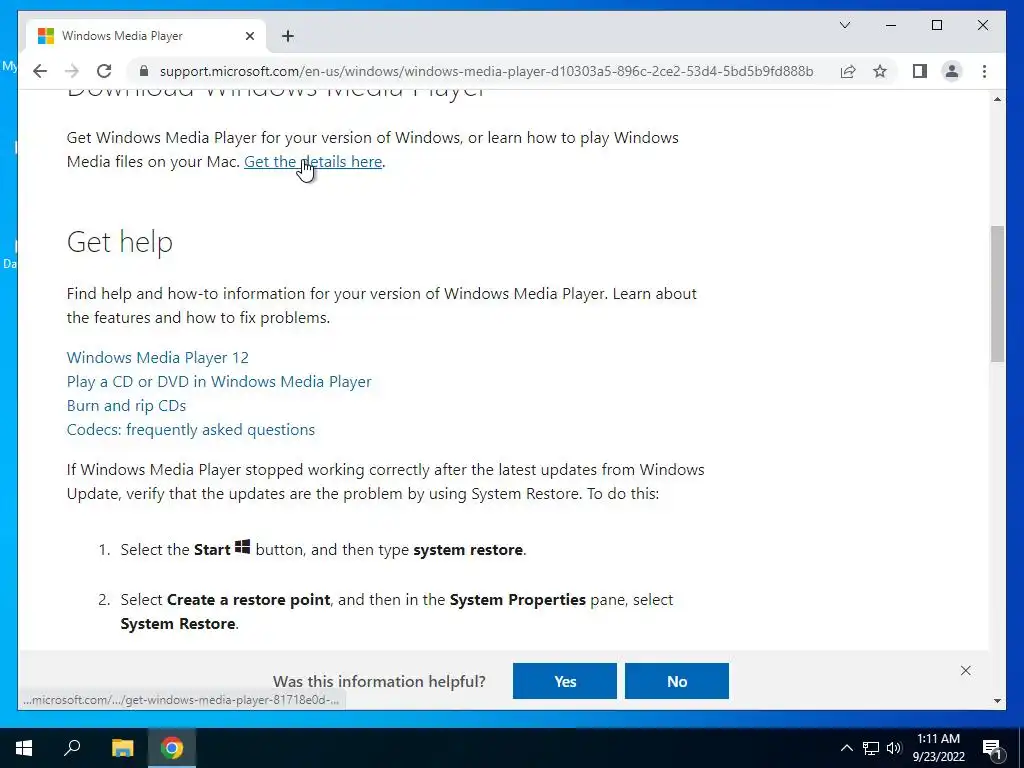The width and height of the screenshot is (1024, 768).
Task: Select Chrome icon in taskbar
Action: pyautogui.click(x=172, y=748)
